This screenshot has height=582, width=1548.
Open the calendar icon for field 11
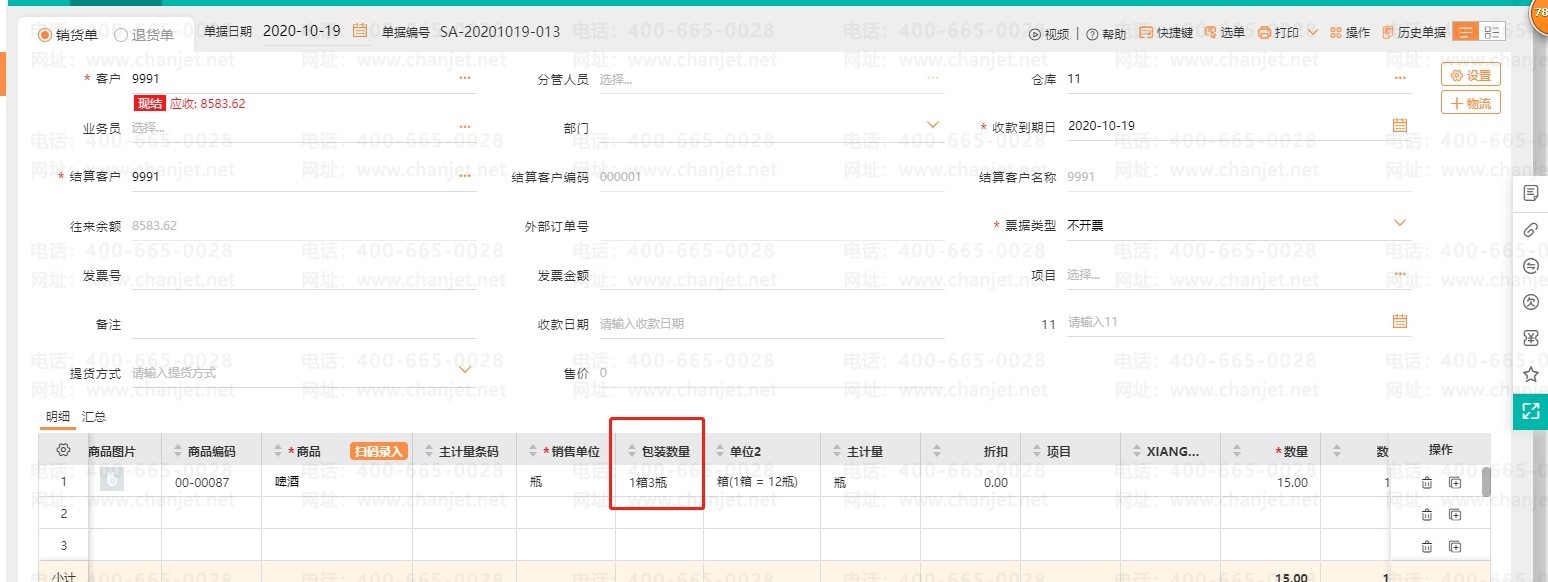[x=1400, y=322]
